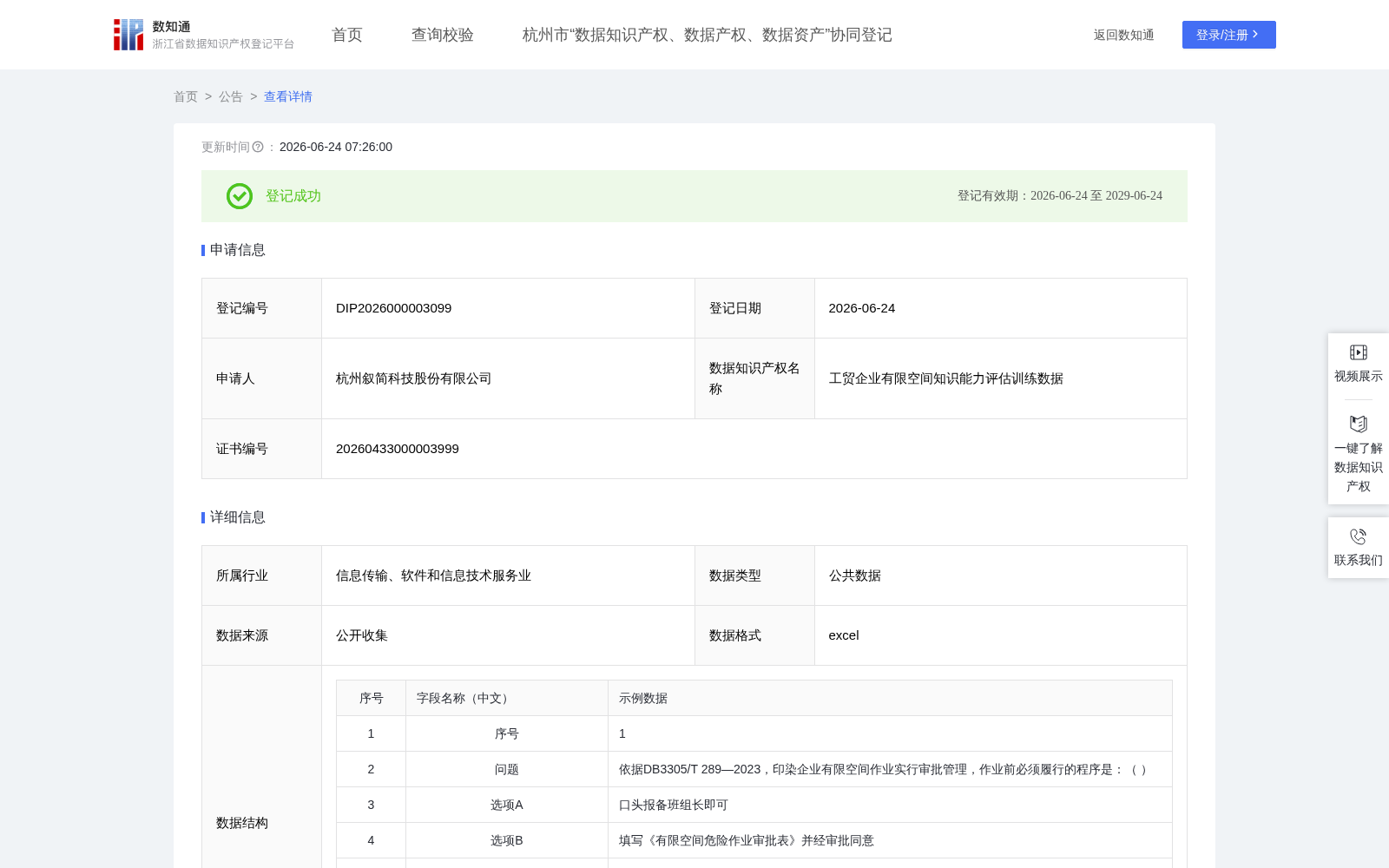Click the sample starting 依据DB3305/T 289—2023

coord(885,769)
